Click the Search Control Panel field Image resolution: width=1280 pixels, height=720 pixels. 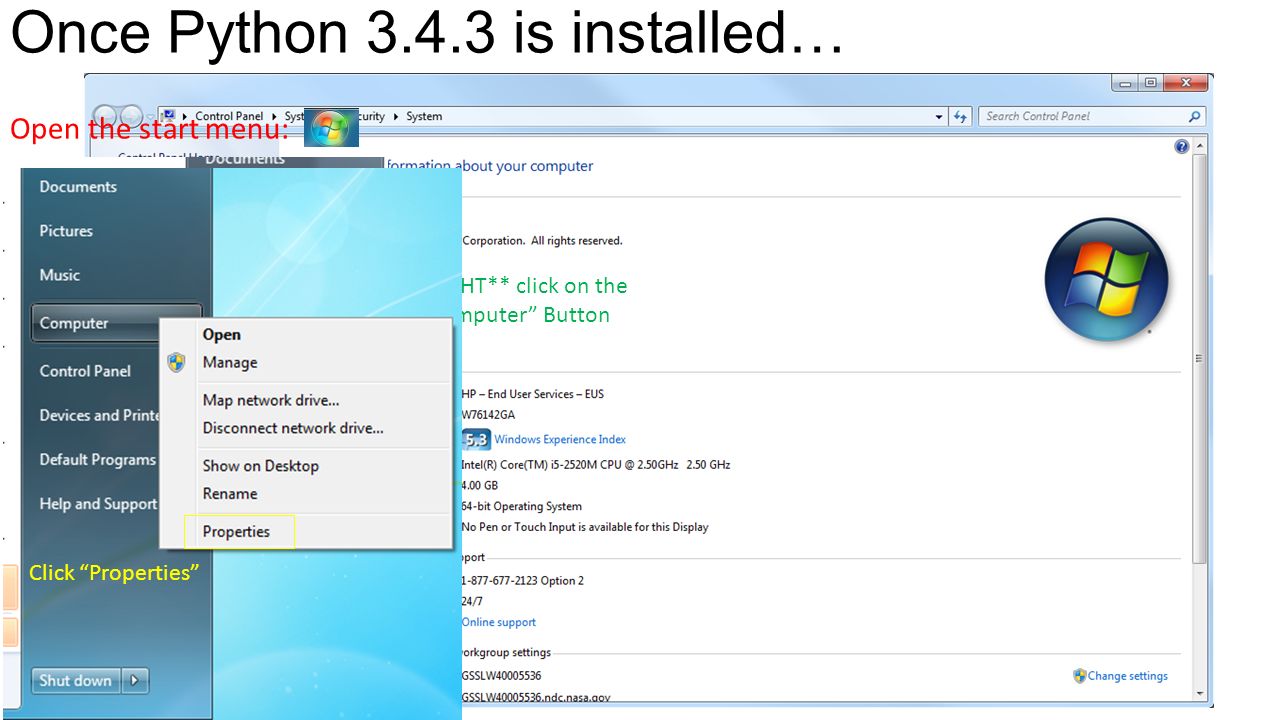[x=1092, y=116]
